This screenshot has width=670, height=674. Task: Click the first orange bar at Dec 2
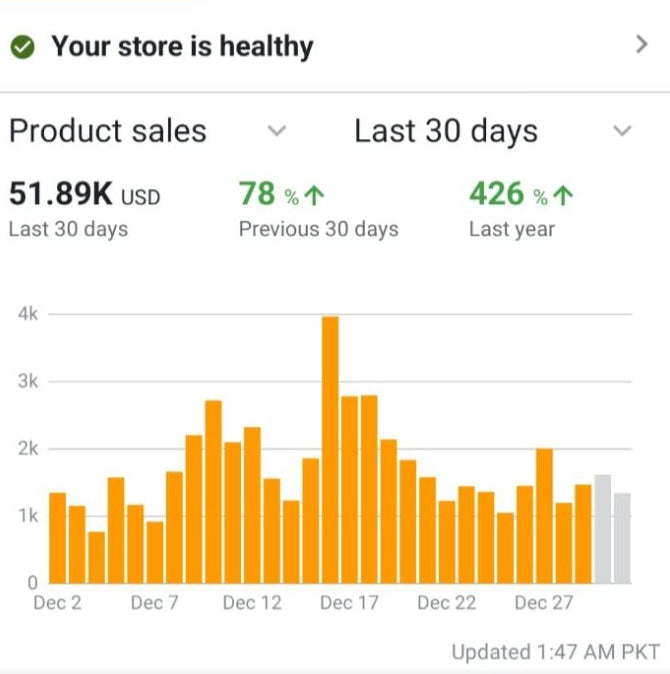(x=57, y=537)
